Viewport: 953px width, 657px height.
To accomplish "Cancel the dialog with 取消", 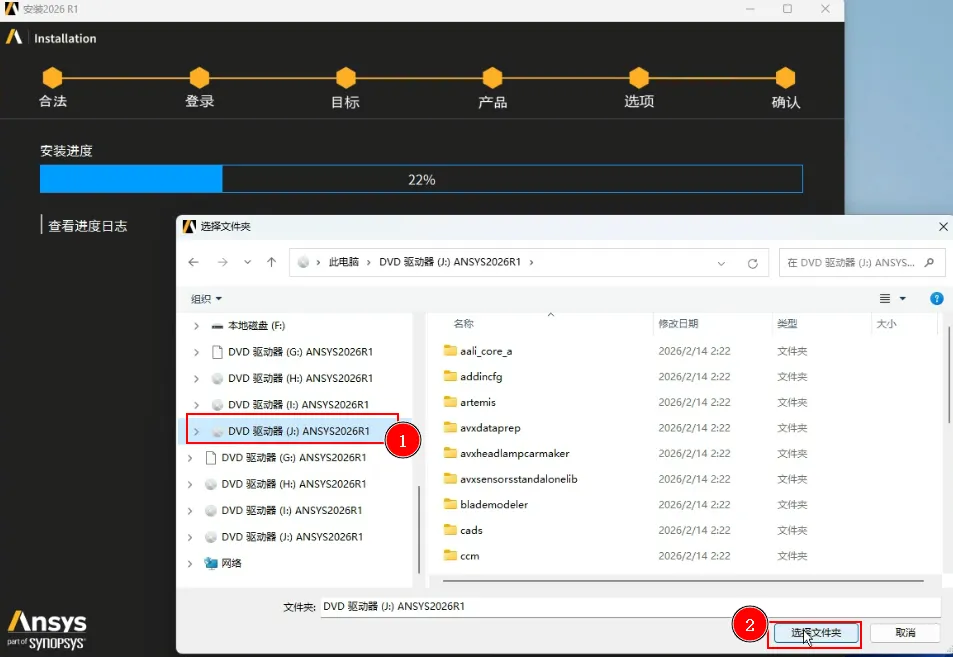I will click(x=905, y=633).
